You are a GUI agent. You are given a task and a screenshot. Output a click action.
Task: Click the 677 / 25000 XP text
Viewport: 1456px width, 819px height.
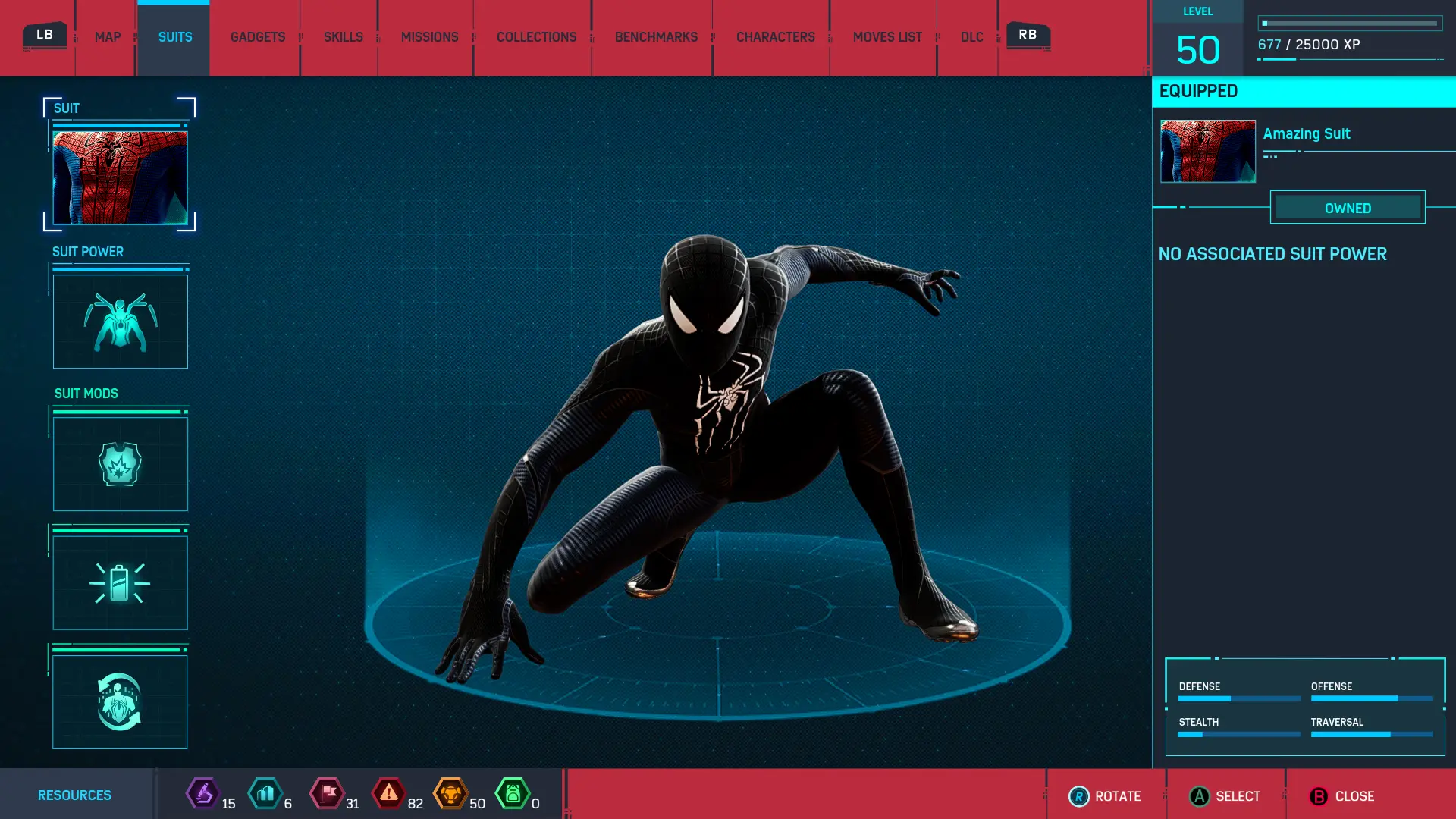[1309, 45]
